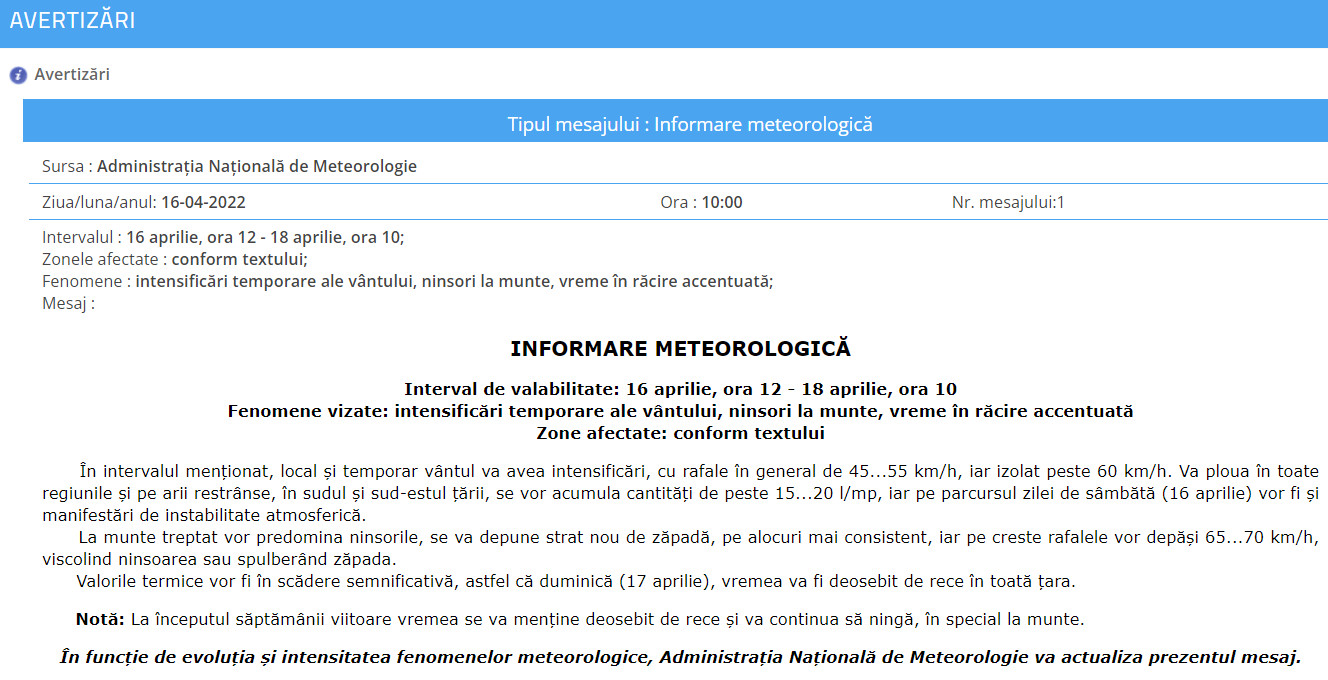
Task: Click the Intervalul line in message details
Action: (223, 238)
